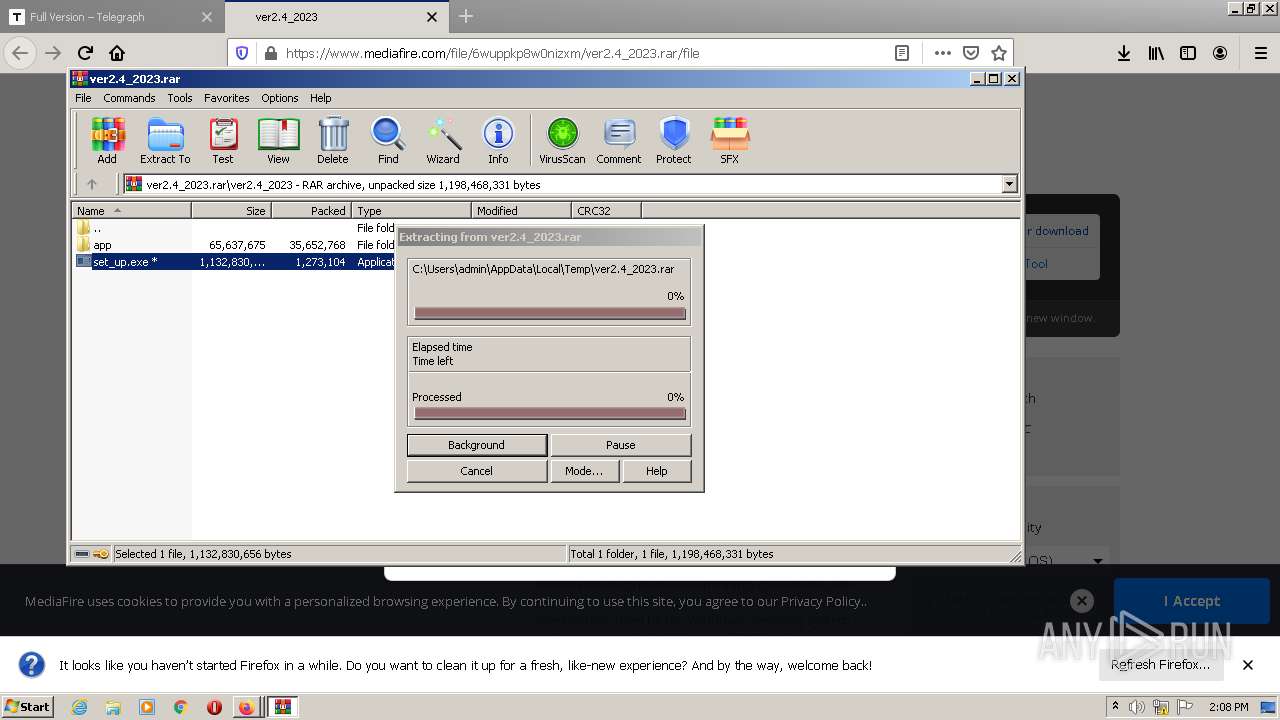Screen dimensions: 1280x720
Task: Click the Protect shield icon
Action: pos(674,140)
